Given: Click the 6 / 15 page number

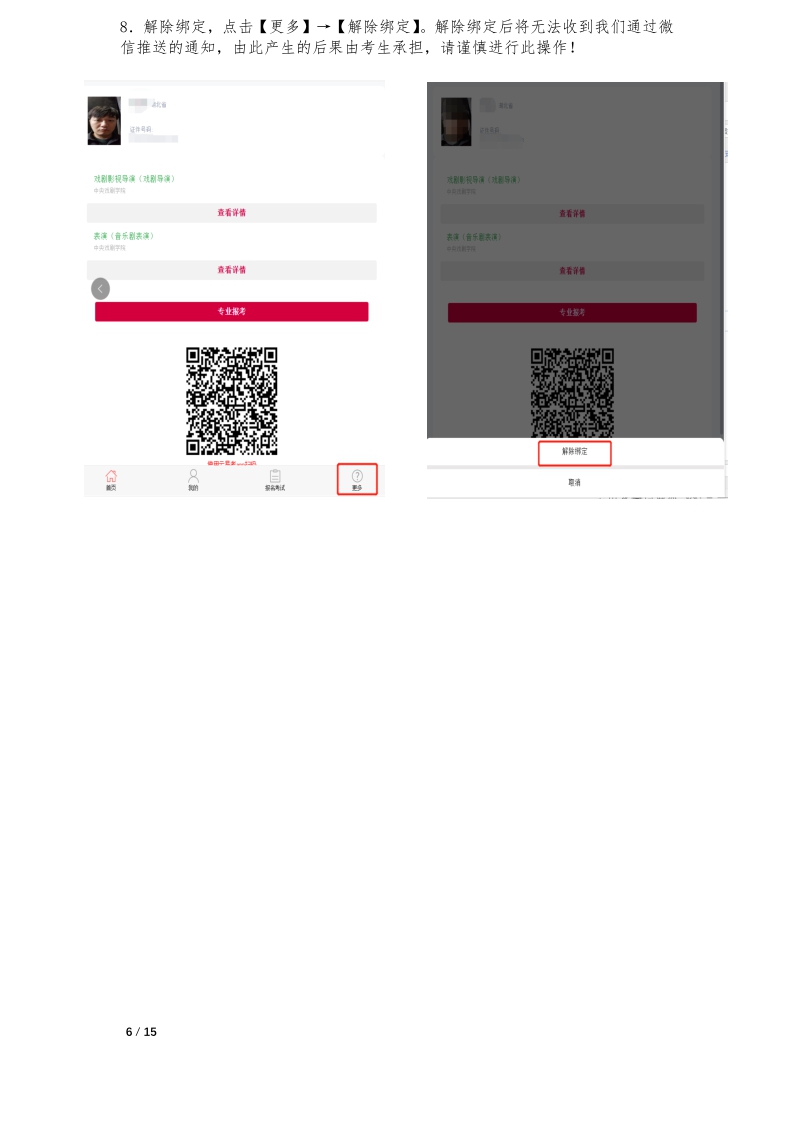Looking at the screenshot, I should click(141, 1032).
